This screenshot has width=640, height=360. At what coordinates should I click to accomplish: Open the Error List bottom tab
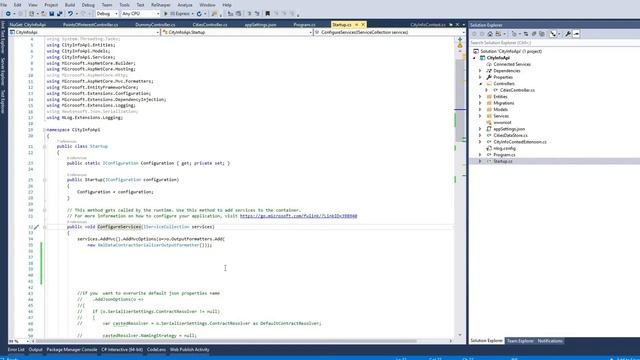point(16,350)
